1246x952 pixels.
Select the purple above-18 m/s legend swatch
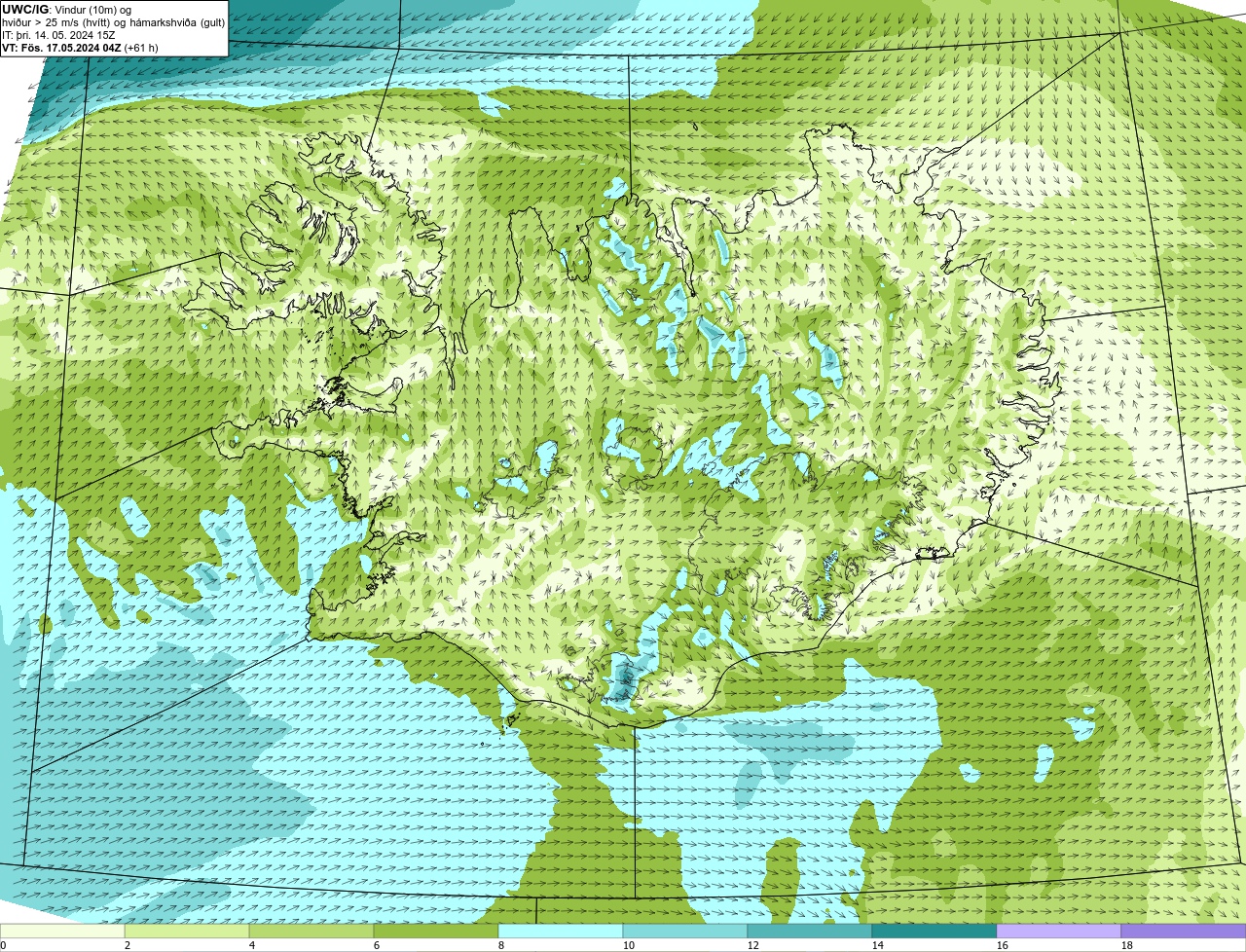coord(1184,931)
